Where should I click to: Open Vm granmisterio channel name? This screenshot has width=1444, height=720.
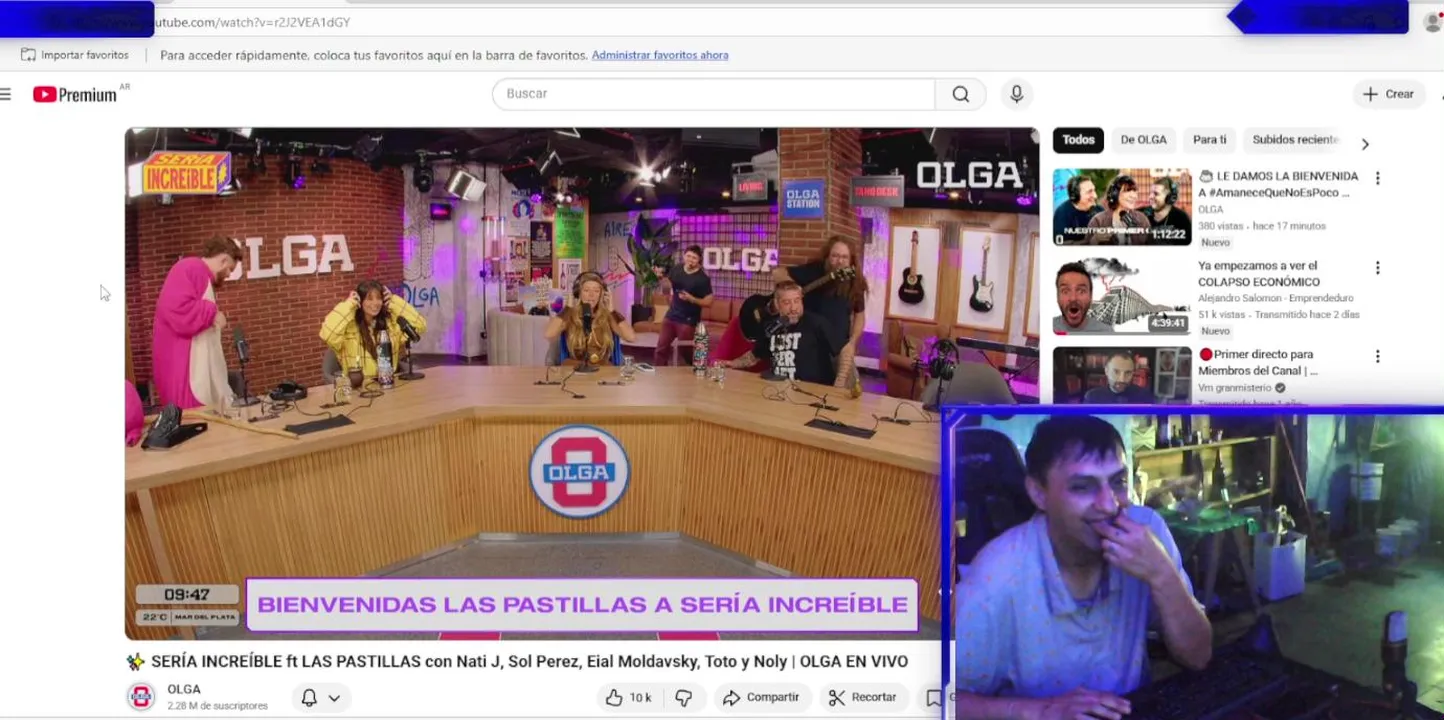click(1235, 388)
